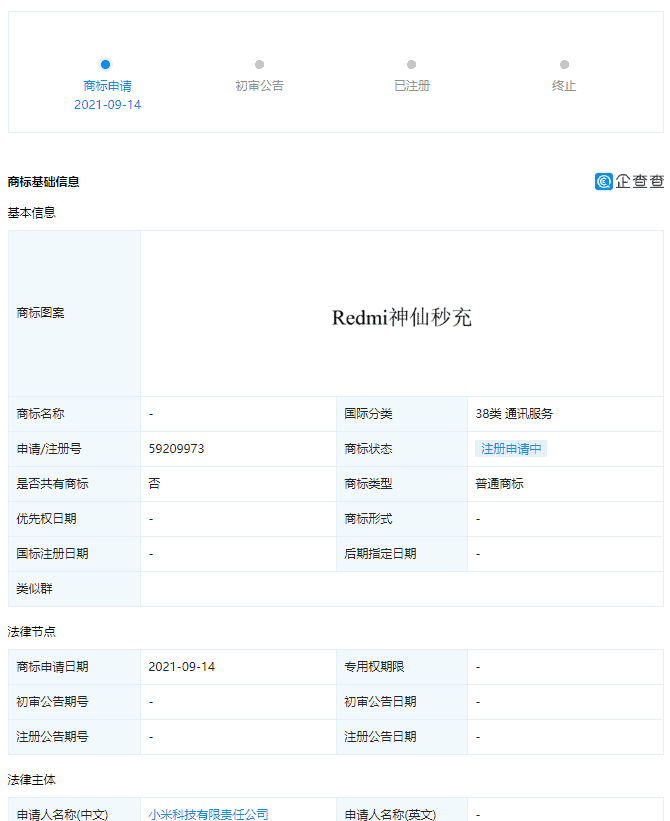Click the 申请人名称(英文) label cell

click(x=401, y=809)
